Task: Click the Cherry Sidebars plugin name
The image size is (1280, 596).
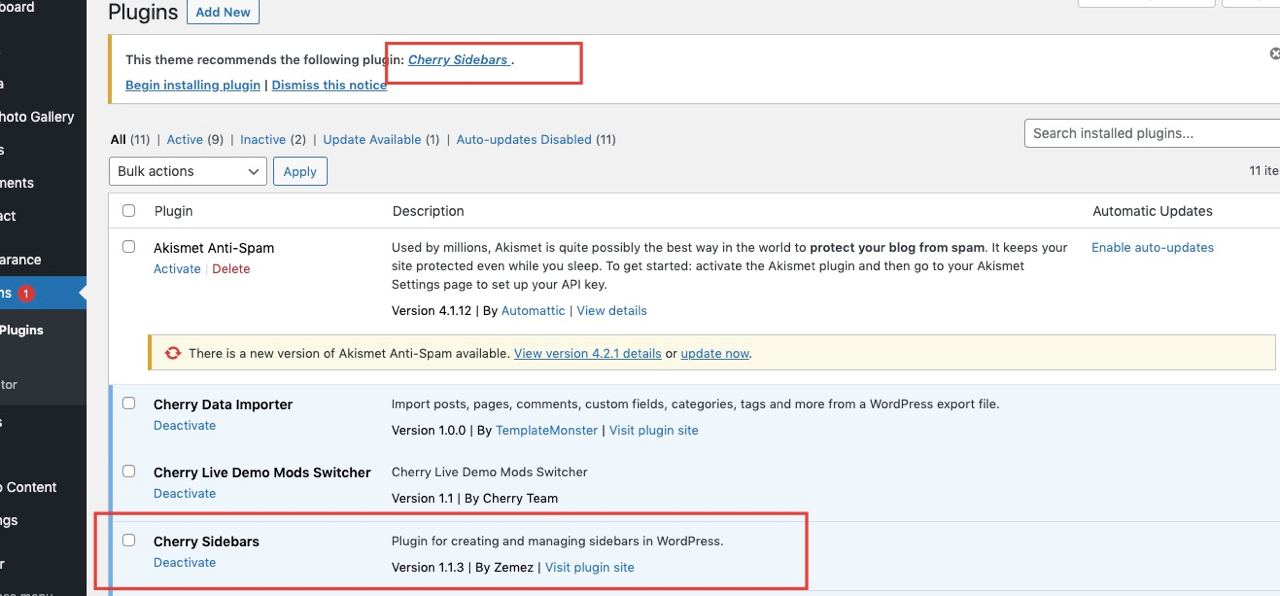Action: pos(206,541)
